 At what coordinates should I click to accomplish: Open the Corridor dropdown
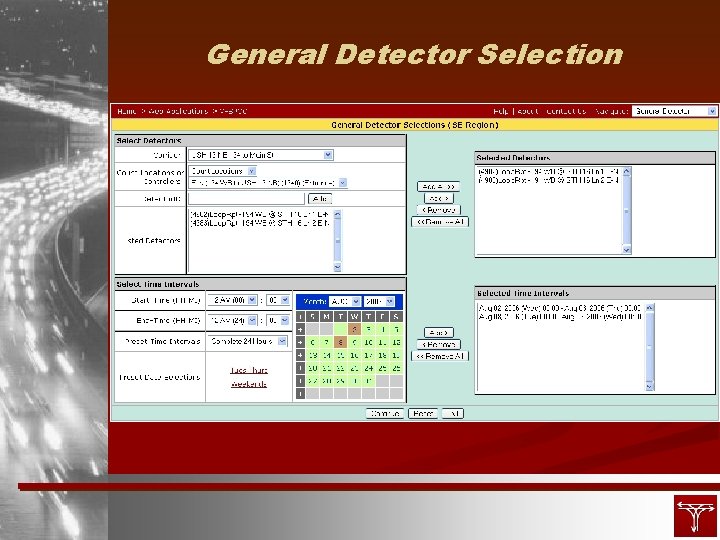pyautogui.click(x=260, y=155)
